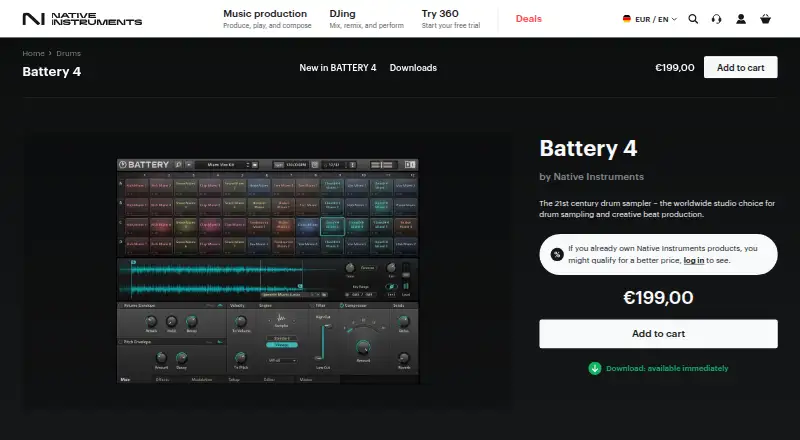This screenshot has width=800, height=440.
Task: Click the Home breadcrumb link
Action: [33, 53]
